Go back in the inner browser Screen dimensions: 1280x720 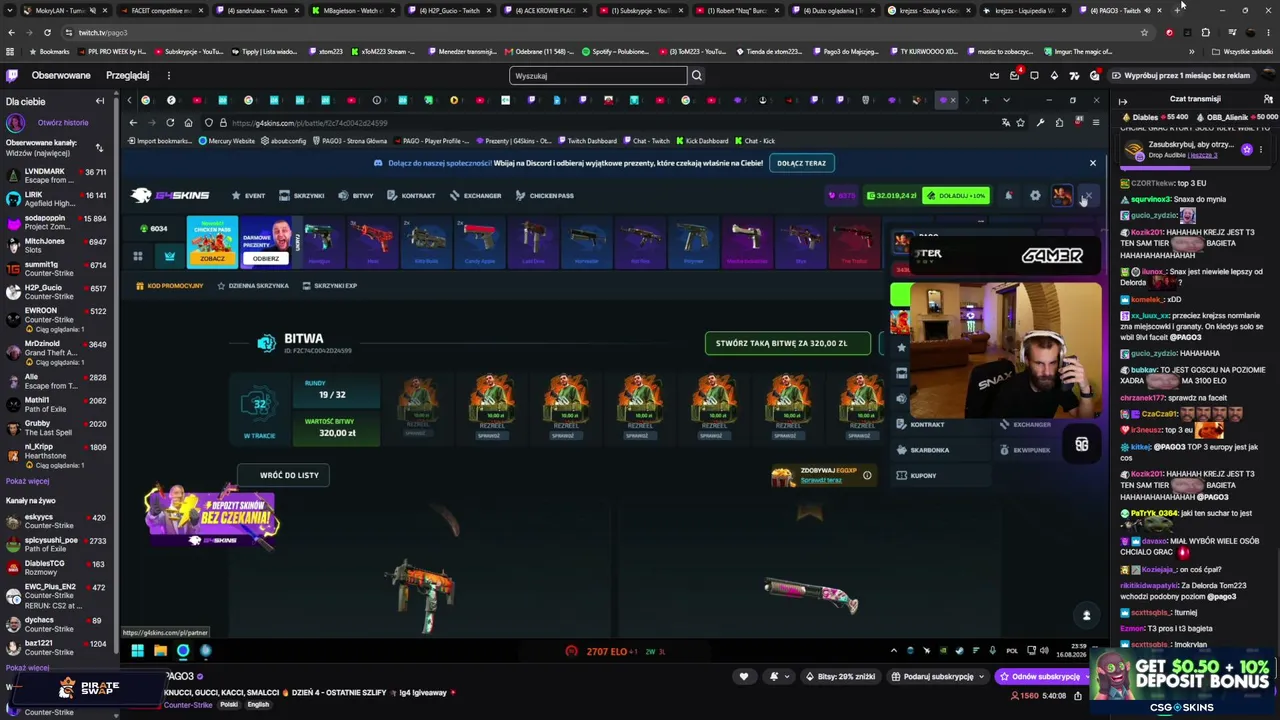tap(133, 123)
